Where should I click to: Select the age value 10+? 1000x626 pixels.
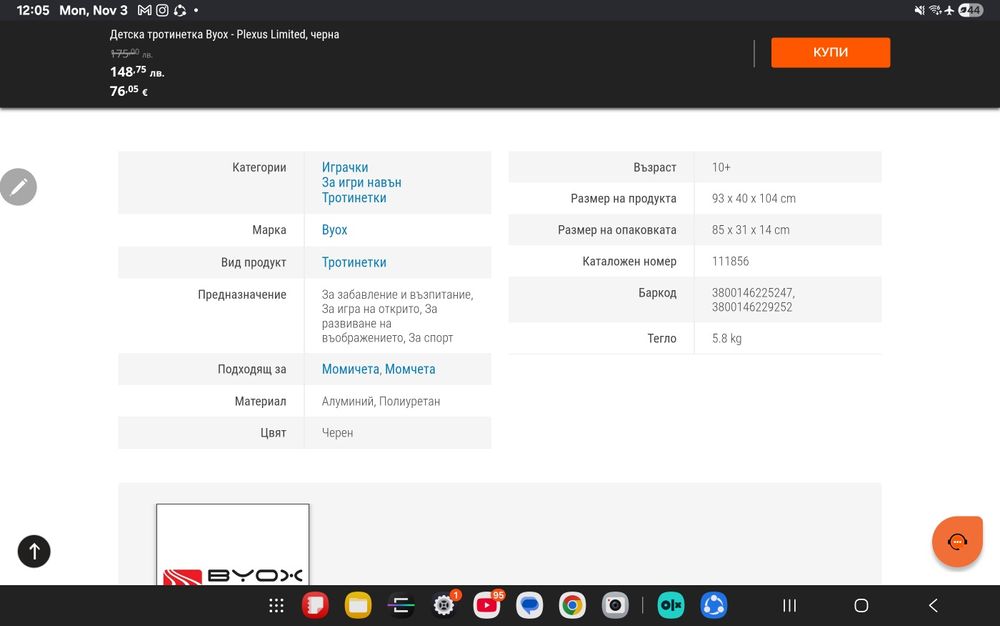pos(721,167)
